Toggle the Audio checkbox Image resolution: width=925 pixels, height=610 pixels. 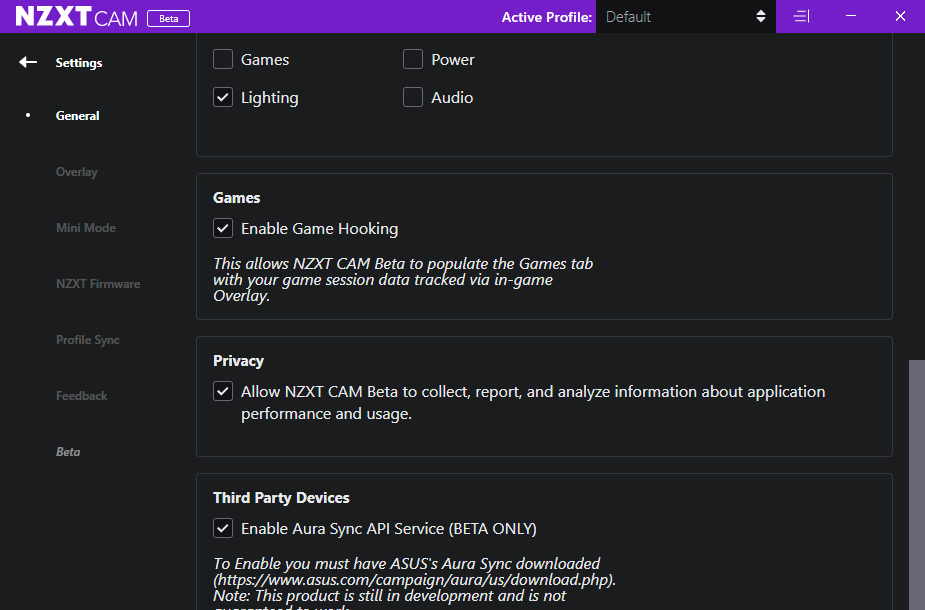[413, 97]
